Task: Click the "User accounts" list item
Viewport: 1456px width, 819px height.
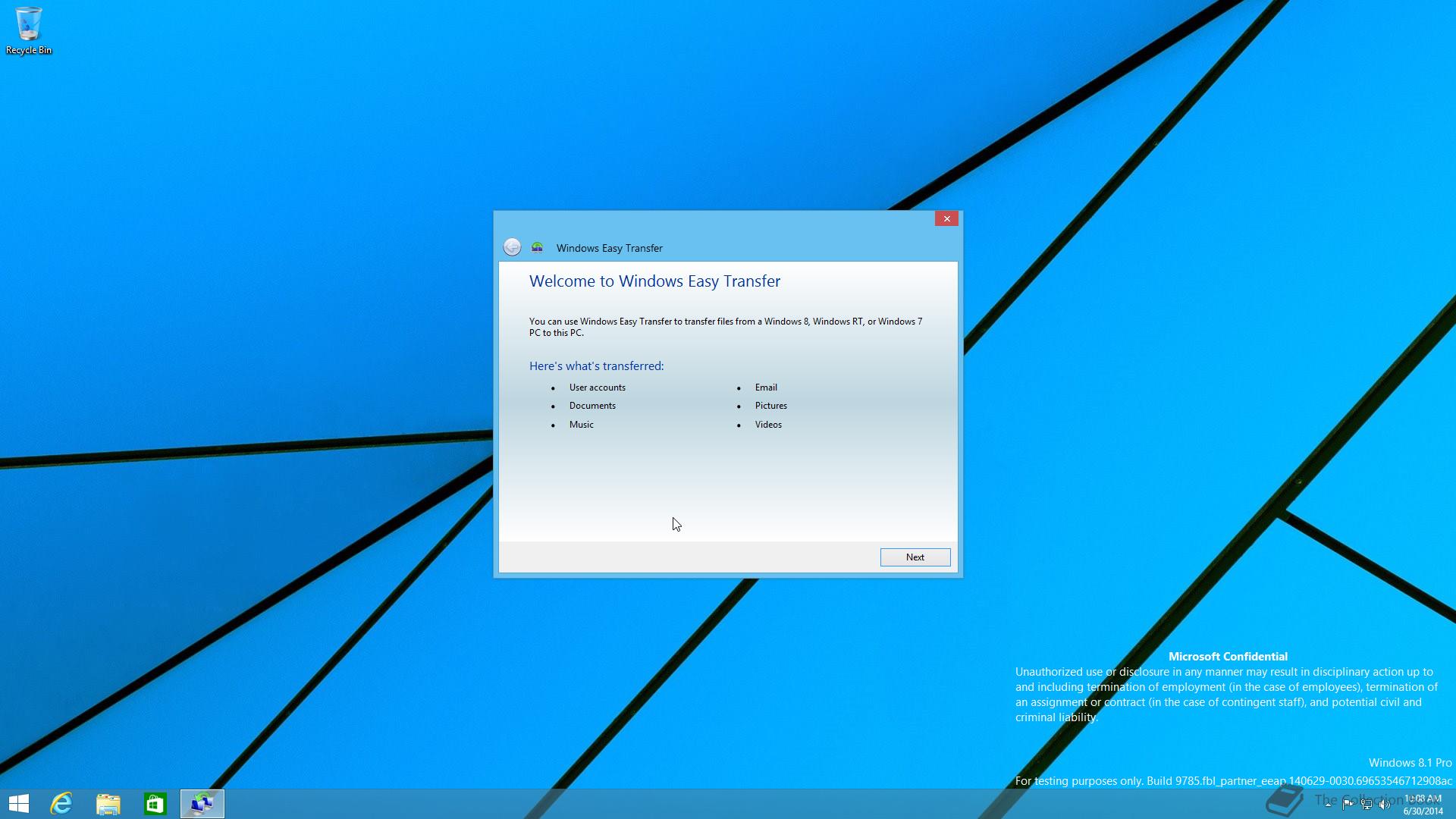Action: pos(598,388)
